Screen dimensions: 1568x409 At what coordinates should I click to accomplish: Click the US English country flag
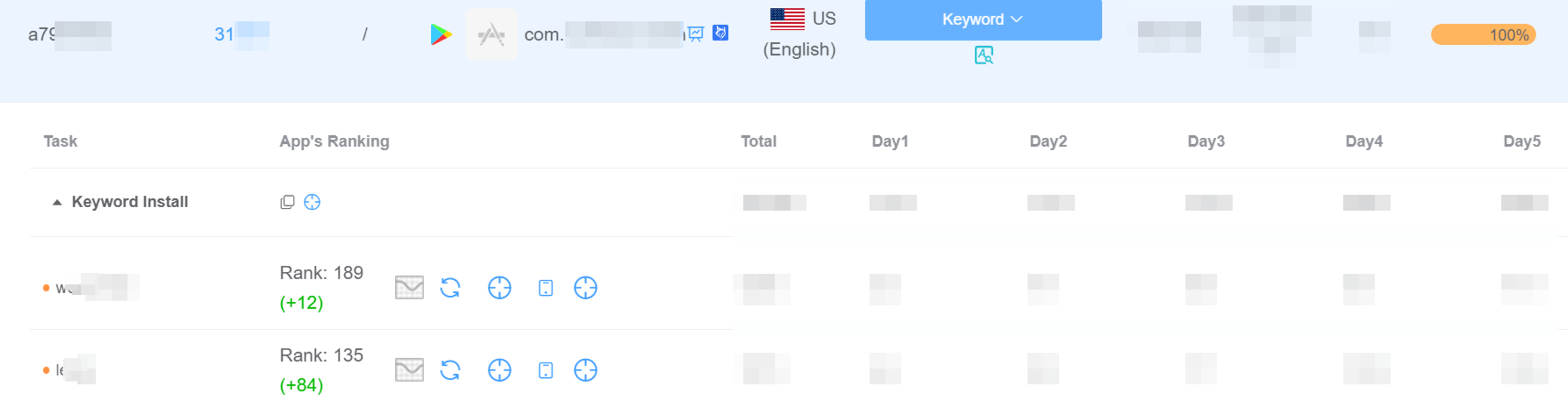pos(787,19)
